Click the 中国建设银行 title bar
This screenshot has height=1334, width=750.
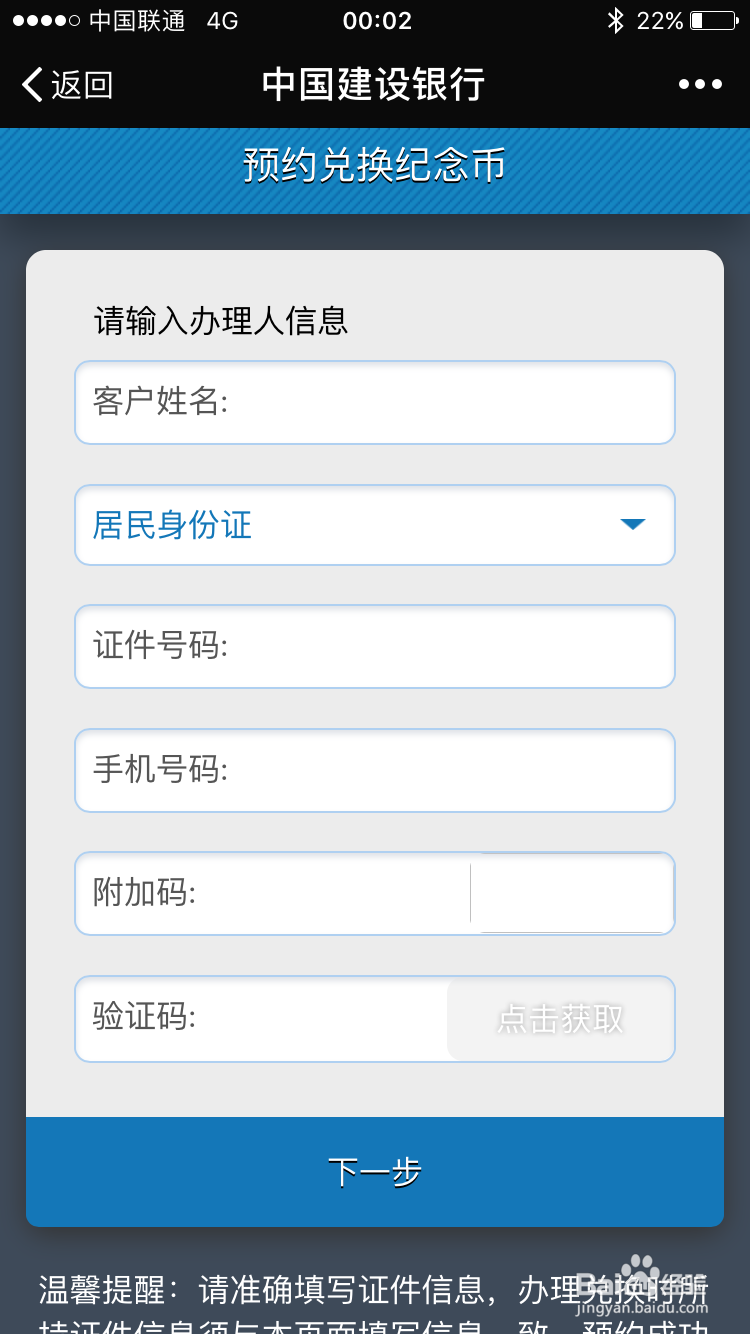[x=375, y=85]
